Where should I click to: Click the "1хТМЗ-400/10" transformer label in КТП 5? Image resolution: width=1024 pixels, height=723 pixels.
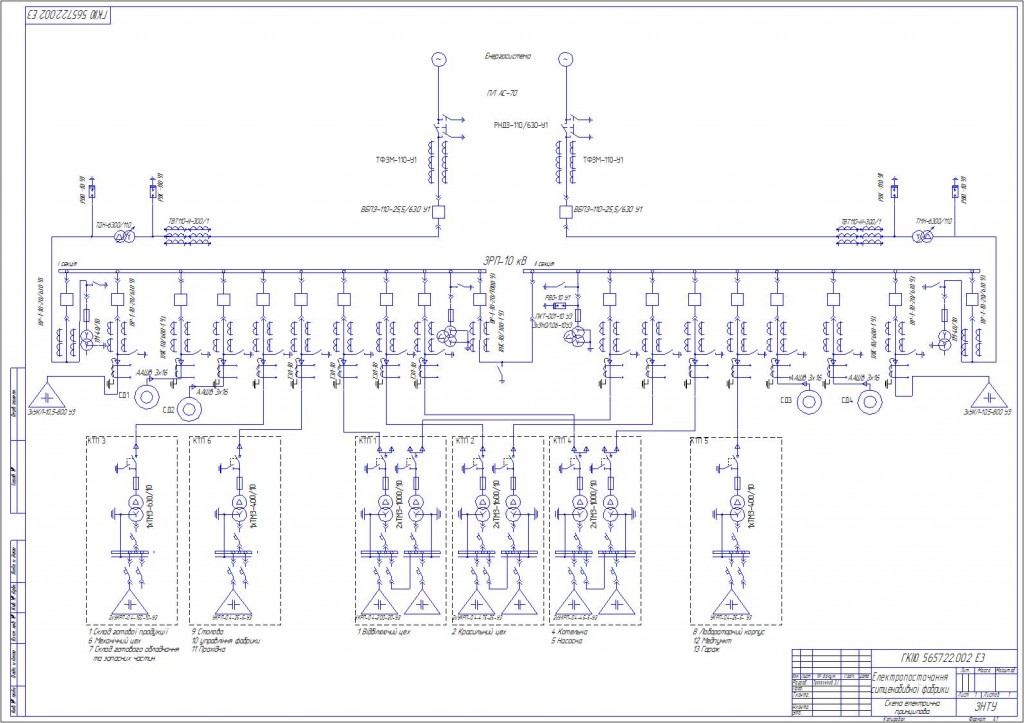click(x=751, y=505)
